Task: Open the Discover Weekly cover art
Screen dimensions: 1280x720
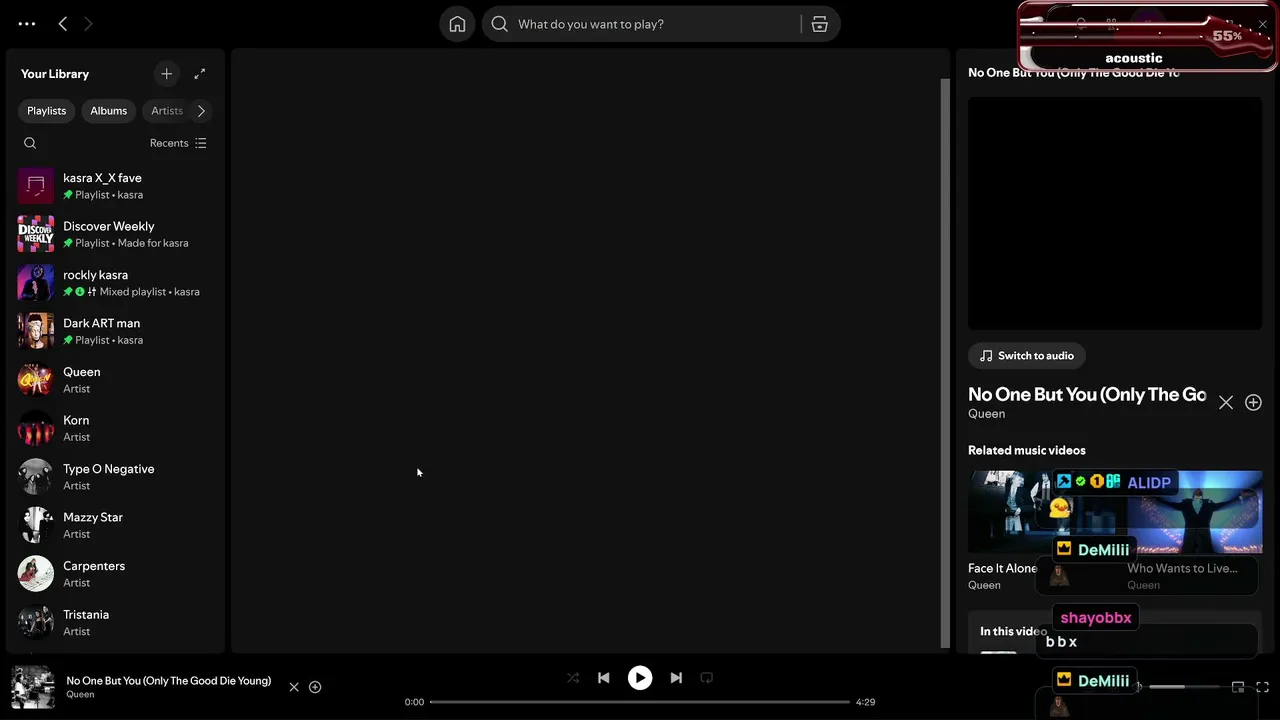Action: click(36, 234)
